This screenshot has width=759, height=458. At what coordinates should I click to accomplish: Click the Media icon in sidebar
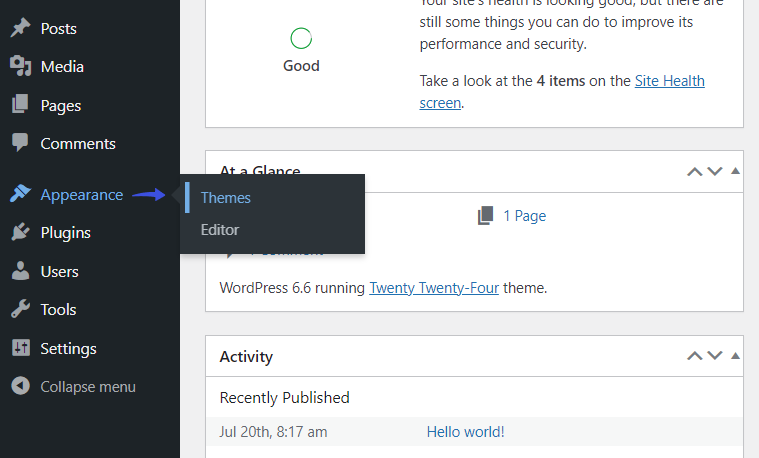pyautogui.click(x=20, y=66)
